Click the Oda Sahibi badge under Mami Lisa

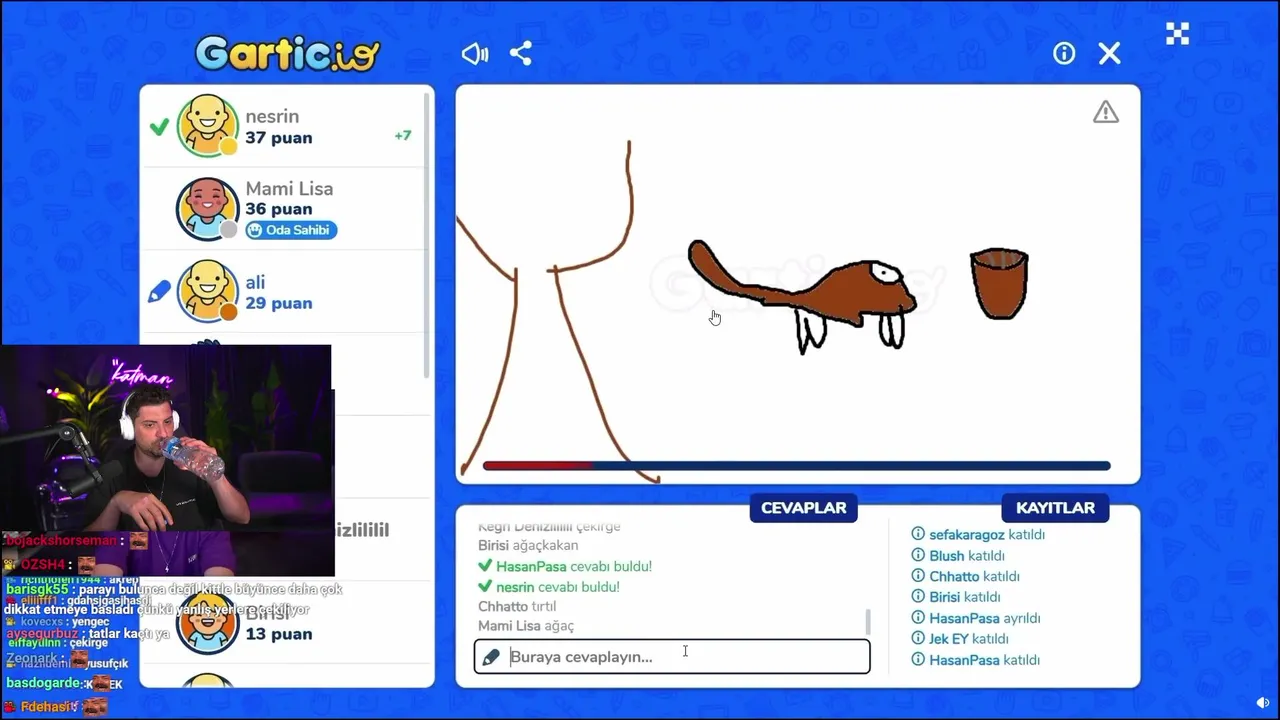click(x=291, y=230)
